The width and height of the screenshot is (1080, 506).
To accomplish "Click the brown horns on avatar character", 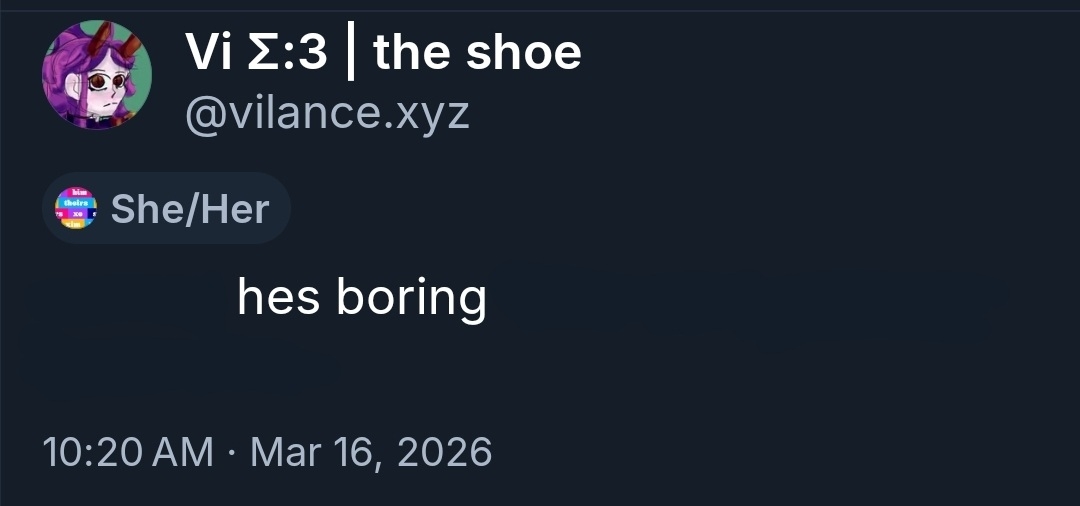I will coord(103,43).
